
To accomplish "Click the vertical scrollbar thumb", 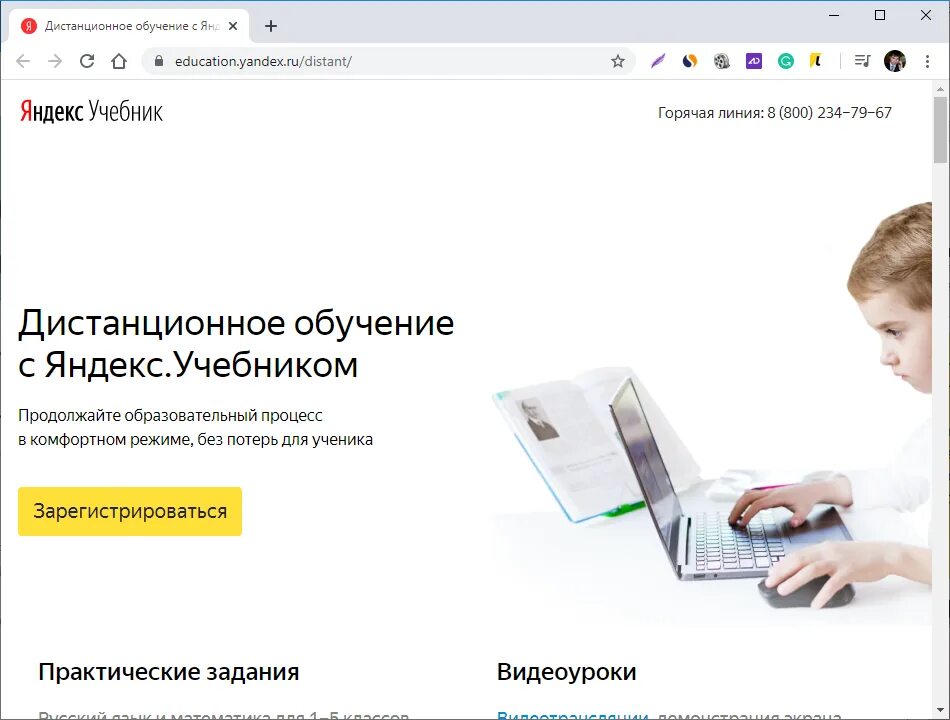I will click(x=940, y=130).
